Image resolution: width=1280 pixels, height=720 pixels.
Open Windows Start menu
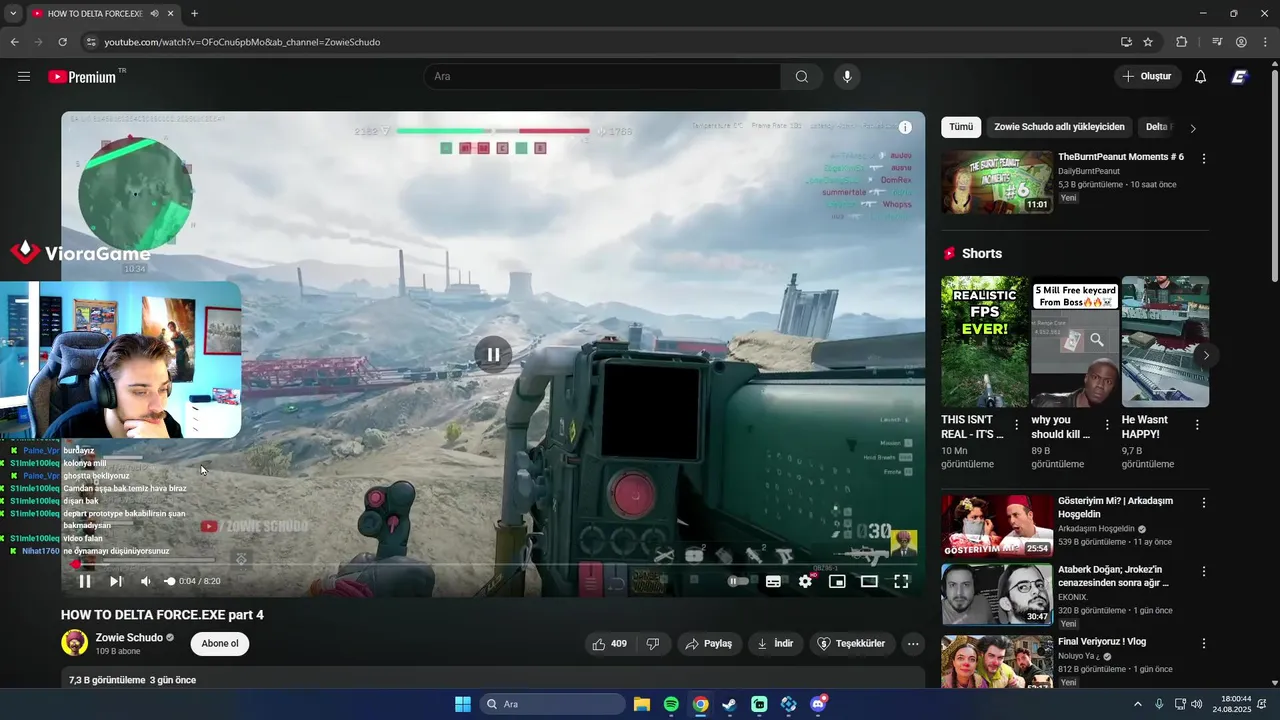tap(463, 704)
